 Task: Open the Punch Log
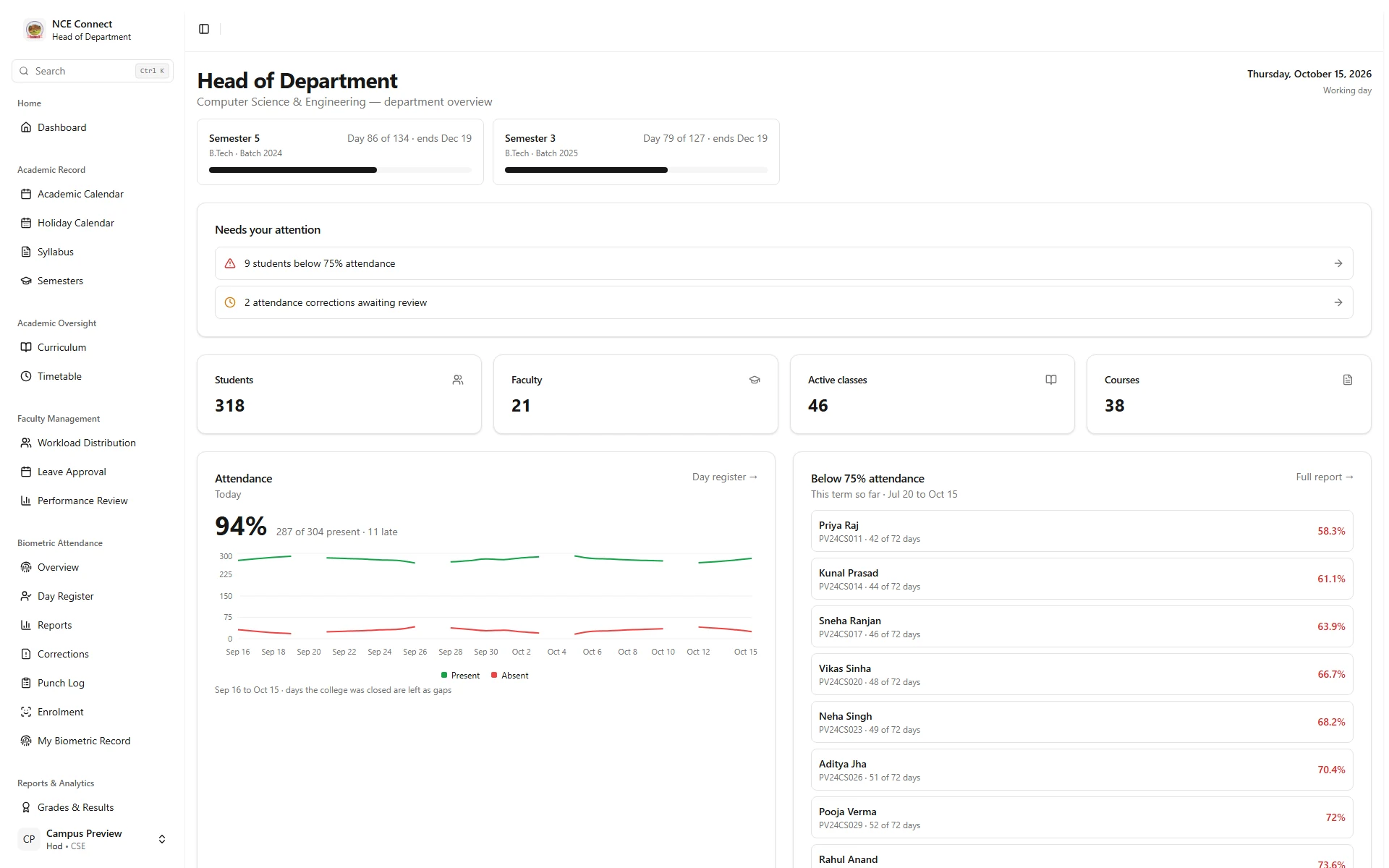coord(93,683)
